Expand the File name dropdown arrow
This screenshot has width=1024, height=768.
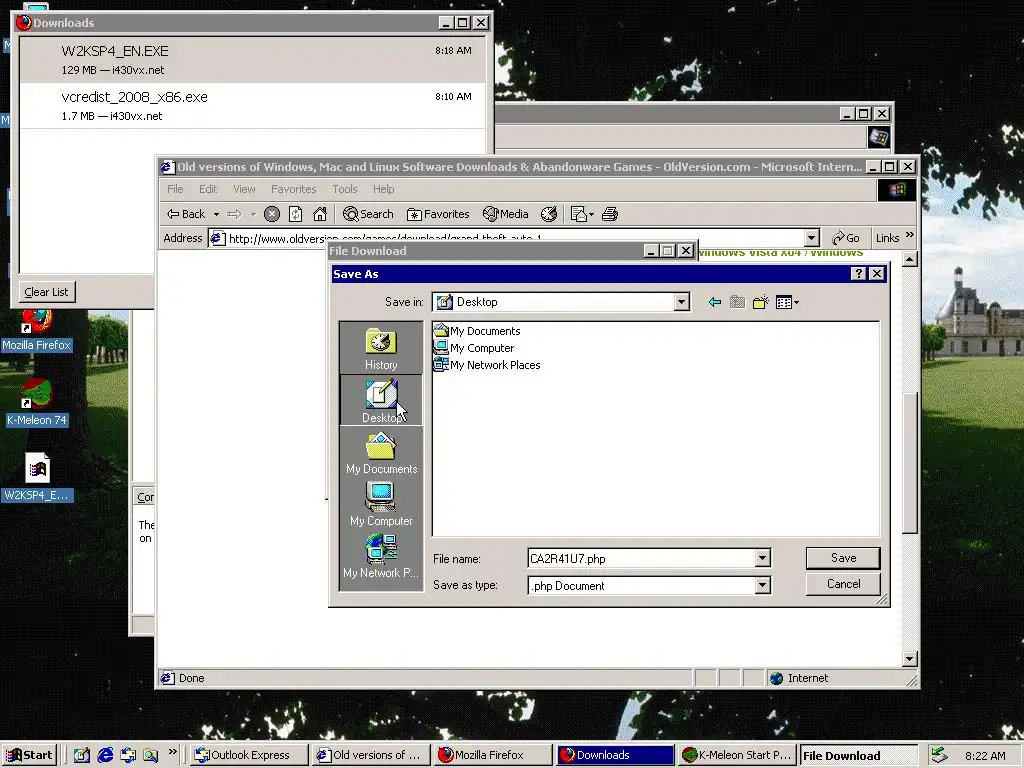point(762,558)
